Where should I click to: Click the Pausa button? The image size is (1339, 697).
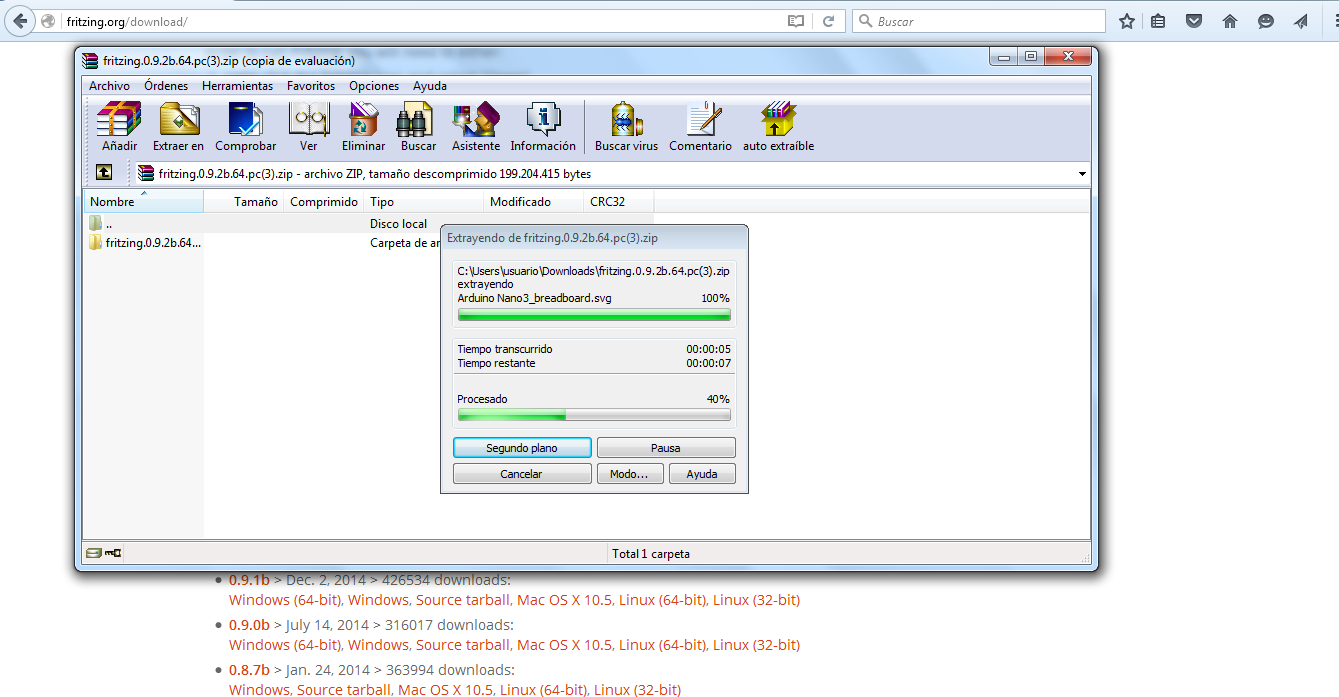pos(666,448)
